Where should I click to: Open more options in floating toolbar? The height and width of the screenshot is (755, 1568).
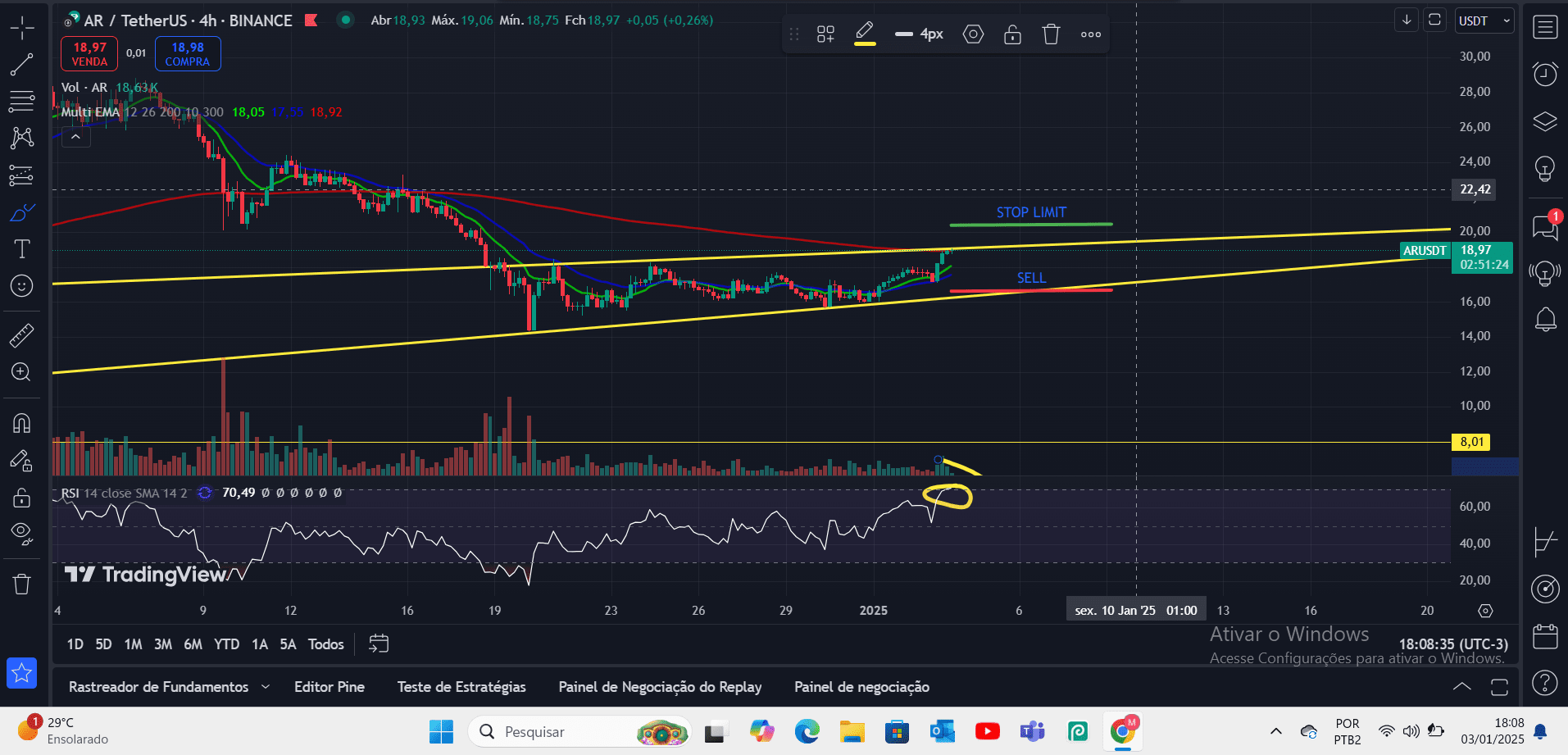[1090, 34]
